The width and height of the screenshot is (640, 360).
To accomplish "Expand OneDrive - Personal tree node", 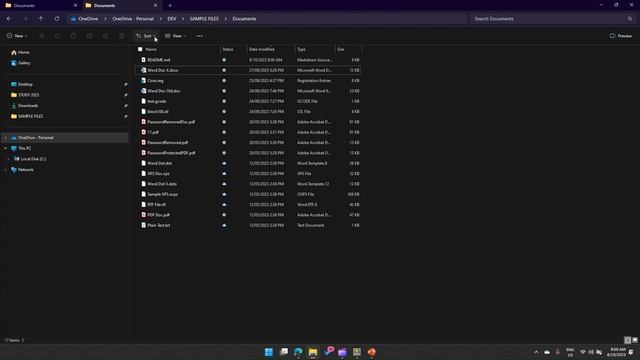I will (x=6, y=138).
